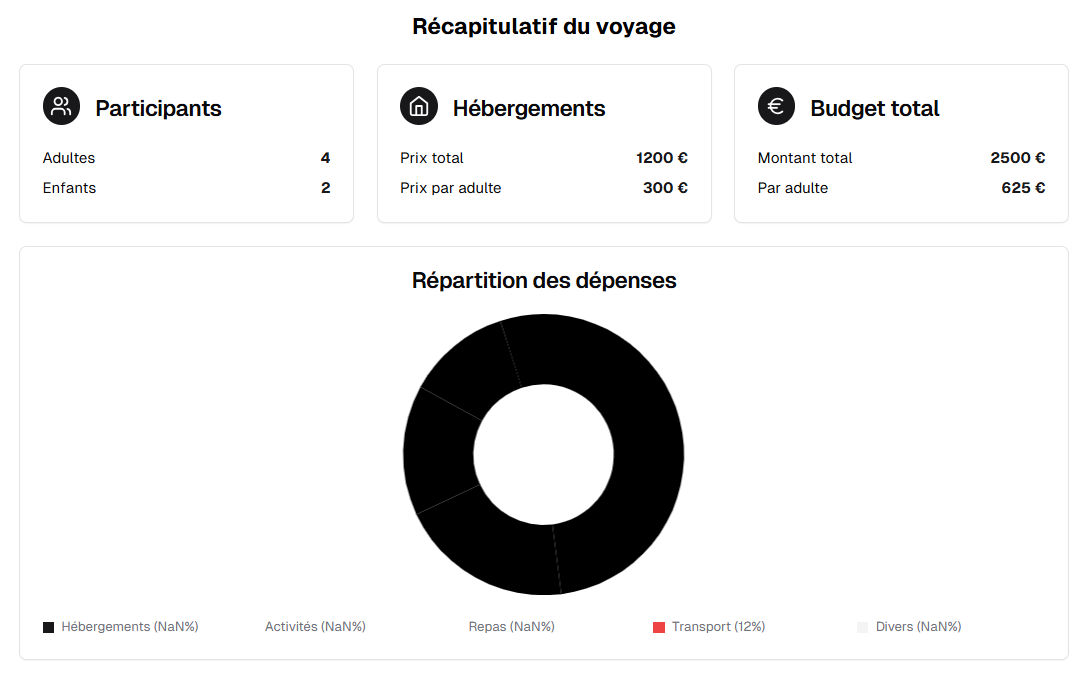The width and height of the screenshot is (1086, 690).
Task: Select the Budget total euro icon
Action: tap(776, 106)
